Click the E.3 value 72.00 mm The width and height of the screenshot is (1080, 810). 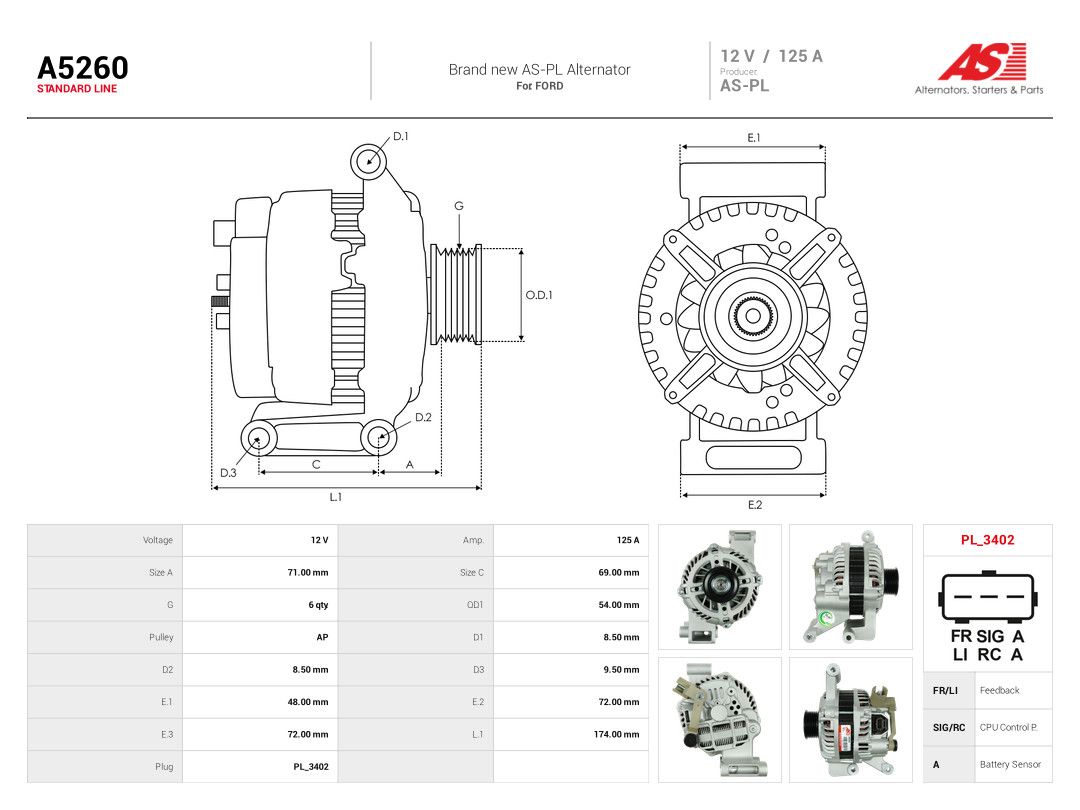click(308, 734)
